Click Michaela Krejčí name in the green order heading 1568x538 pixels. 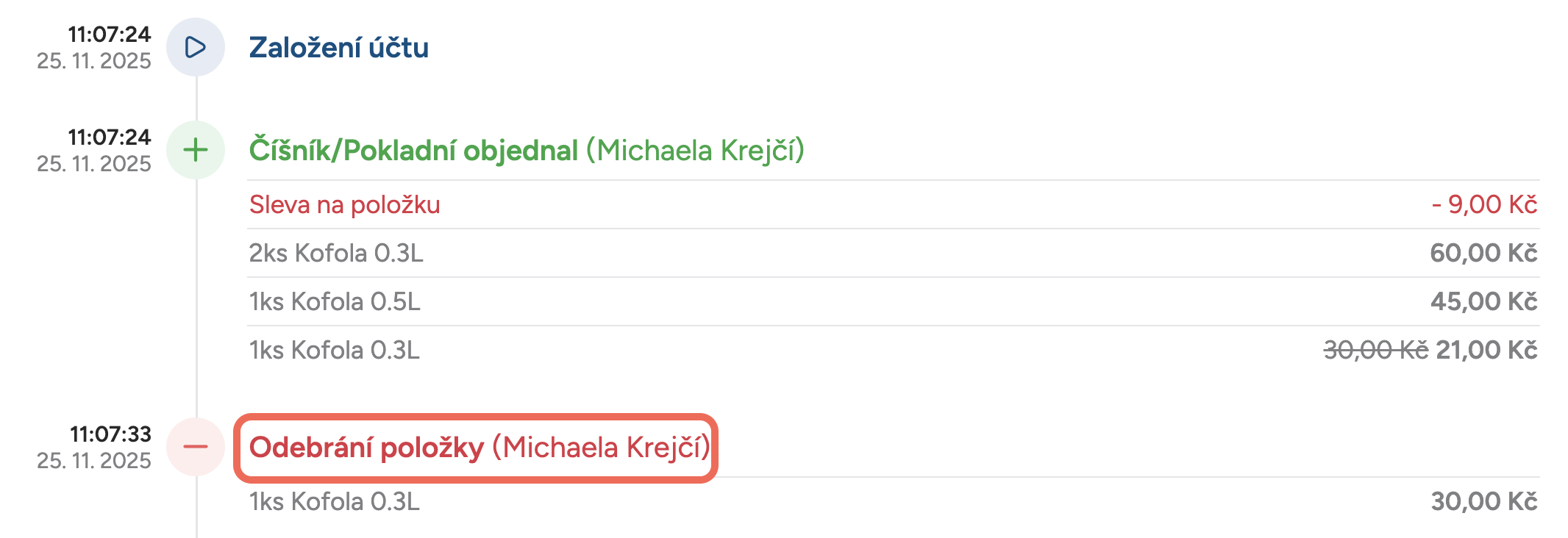[695, 151]
